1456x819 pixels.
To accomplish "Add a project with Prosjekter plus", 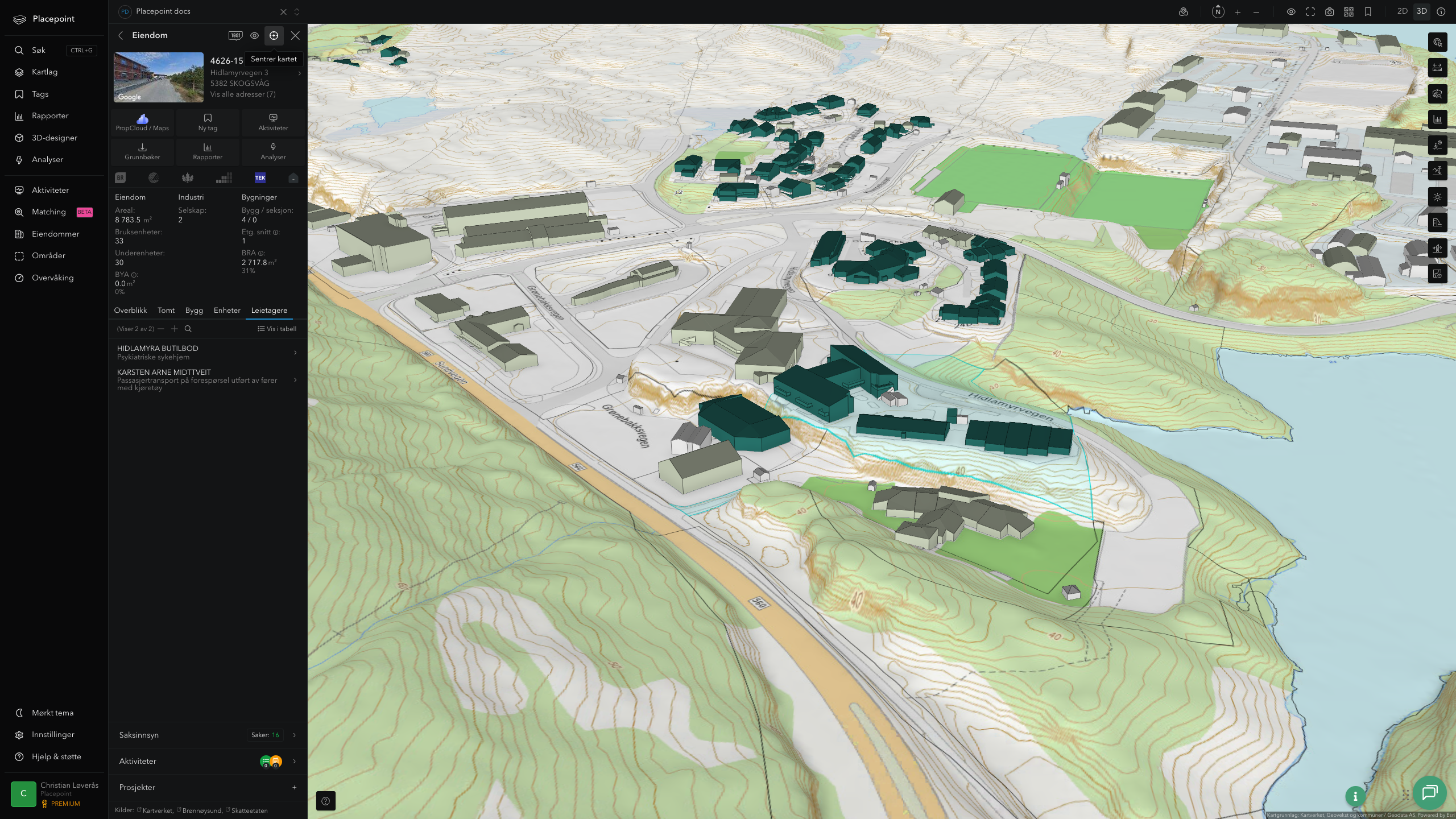I will coord(294,787).
